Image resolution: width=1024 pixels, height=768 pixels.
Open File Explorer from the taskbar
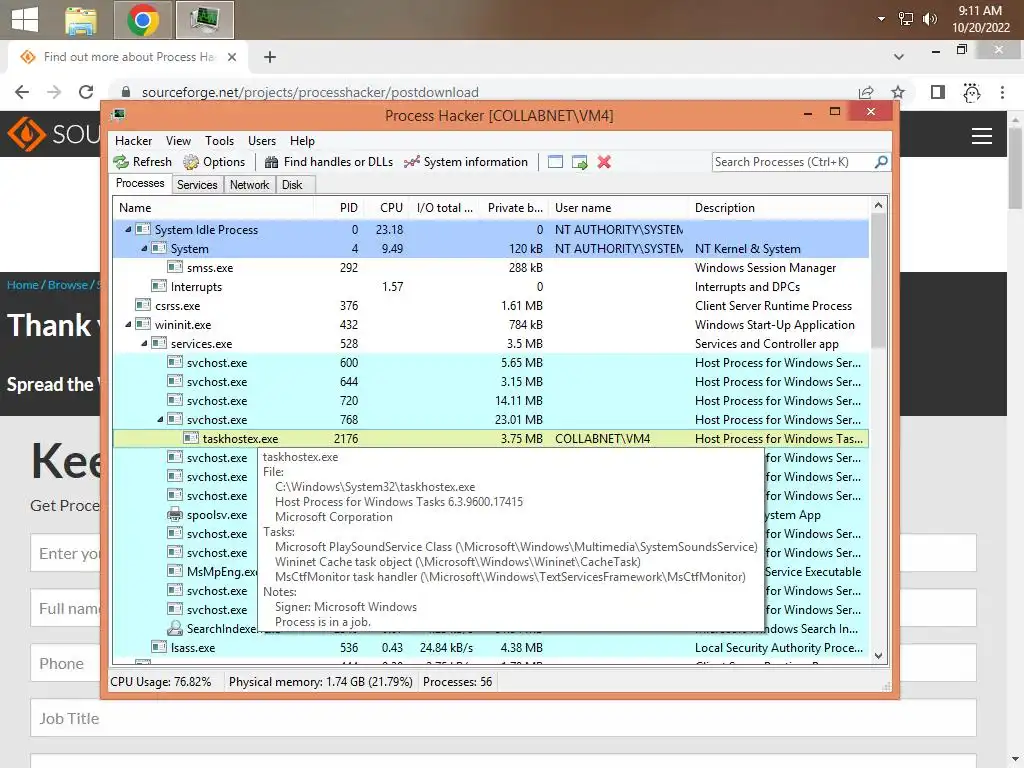(x=81, y=20)
